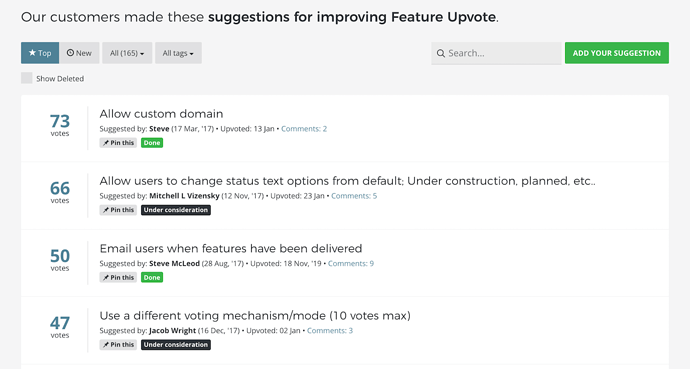Enable the Show Deleted checkbox

point(27,78)
